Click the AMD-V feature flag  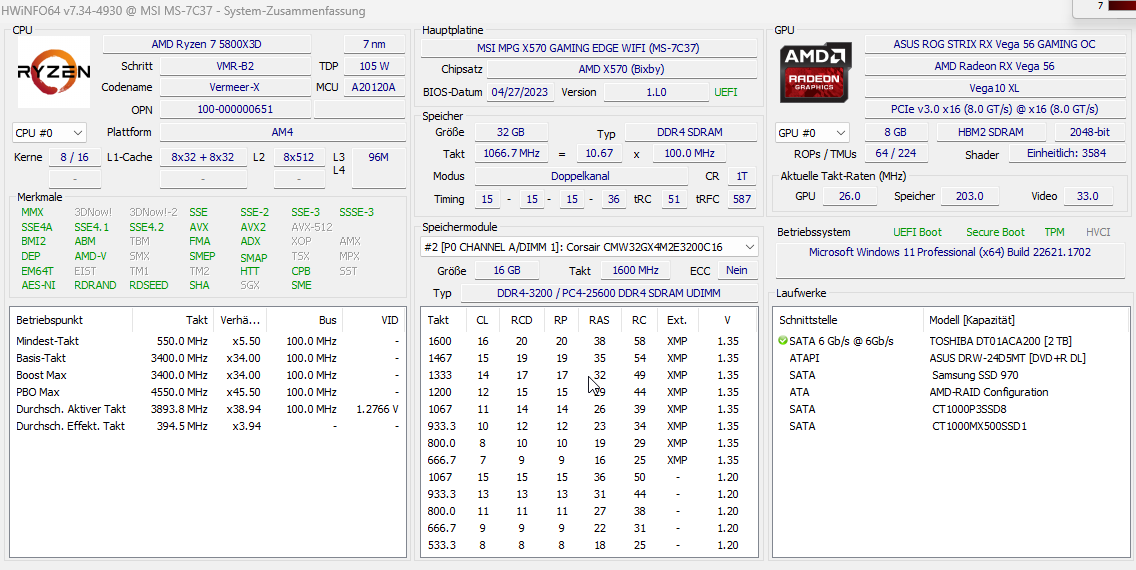point(91,256)
